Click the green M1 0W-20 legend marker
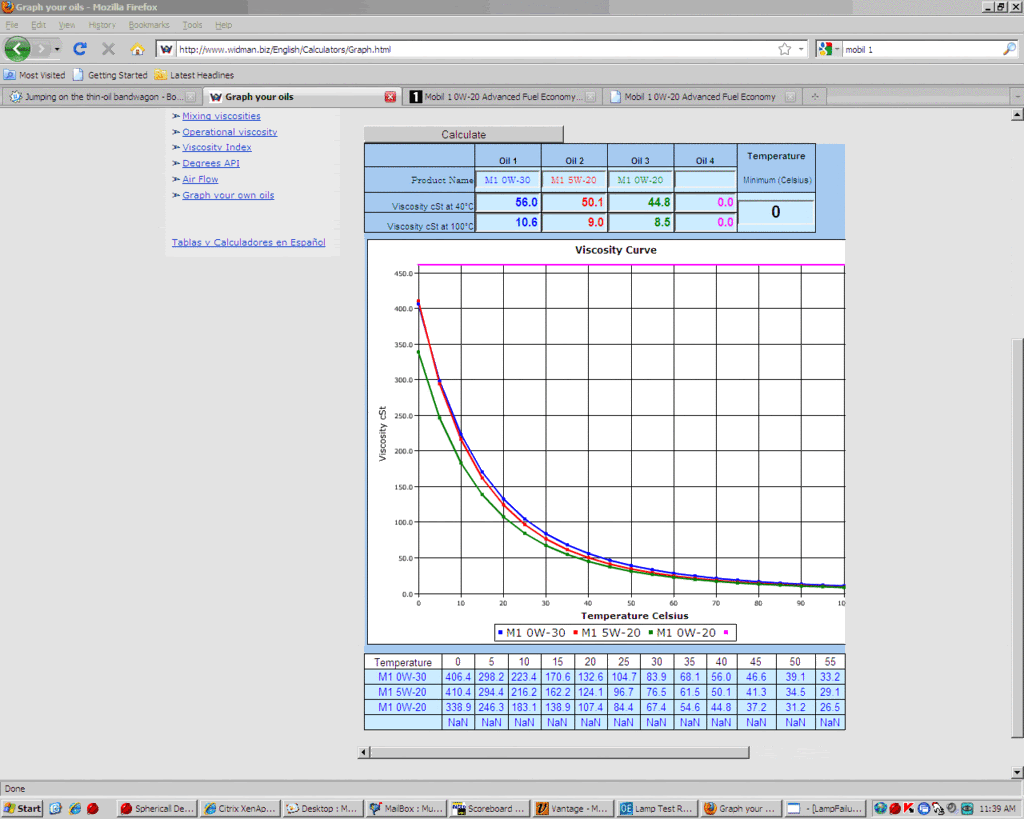 pos(651,633)
